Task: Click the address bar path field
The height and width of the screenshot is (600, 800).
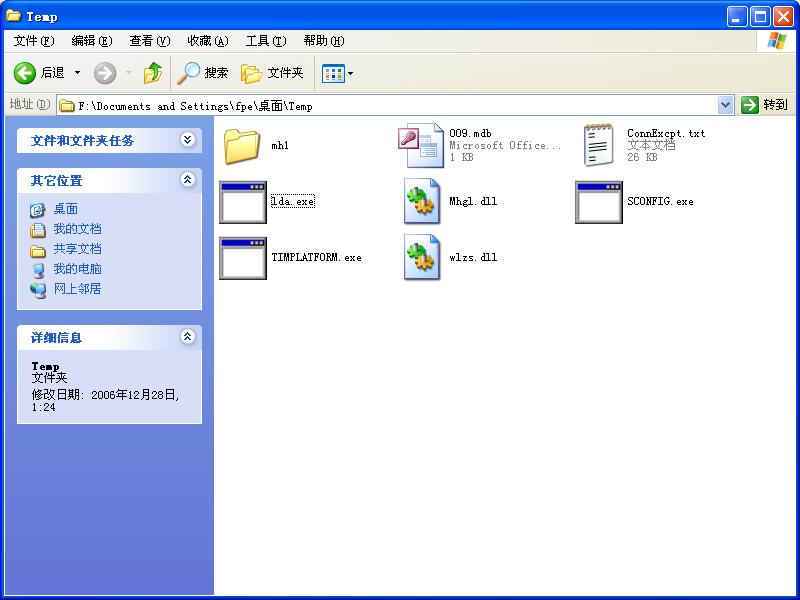Action: (388, 106)
